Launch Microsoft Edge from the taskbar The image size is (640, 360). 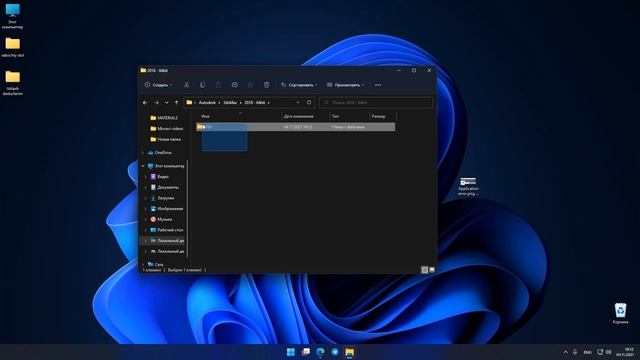point(320,352)
